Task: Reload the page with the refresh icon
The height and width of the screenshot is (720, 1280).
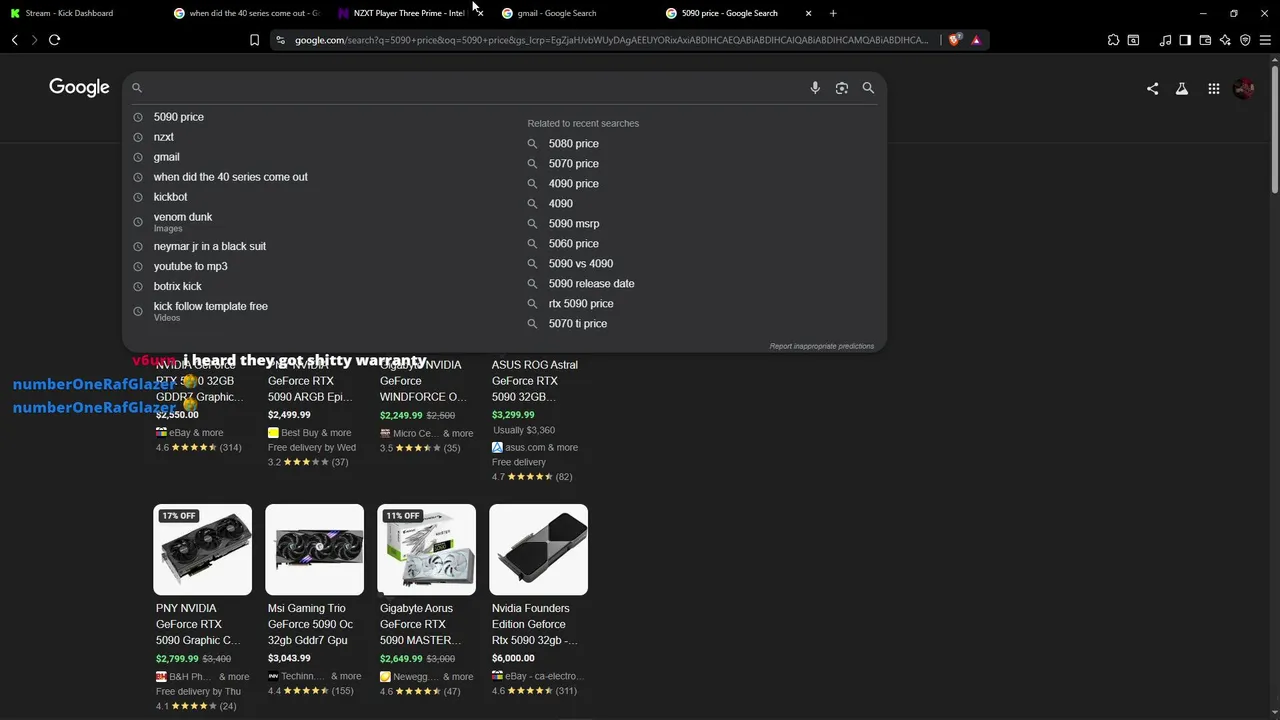Action: 54,40
